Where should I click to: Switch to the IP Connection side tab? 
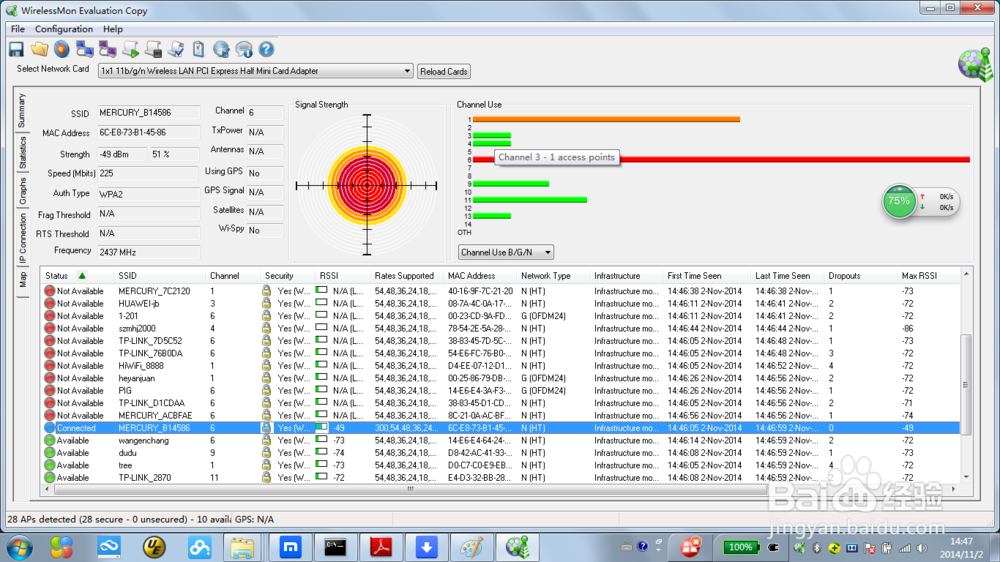pyautogui.click(x=22, y=239)
